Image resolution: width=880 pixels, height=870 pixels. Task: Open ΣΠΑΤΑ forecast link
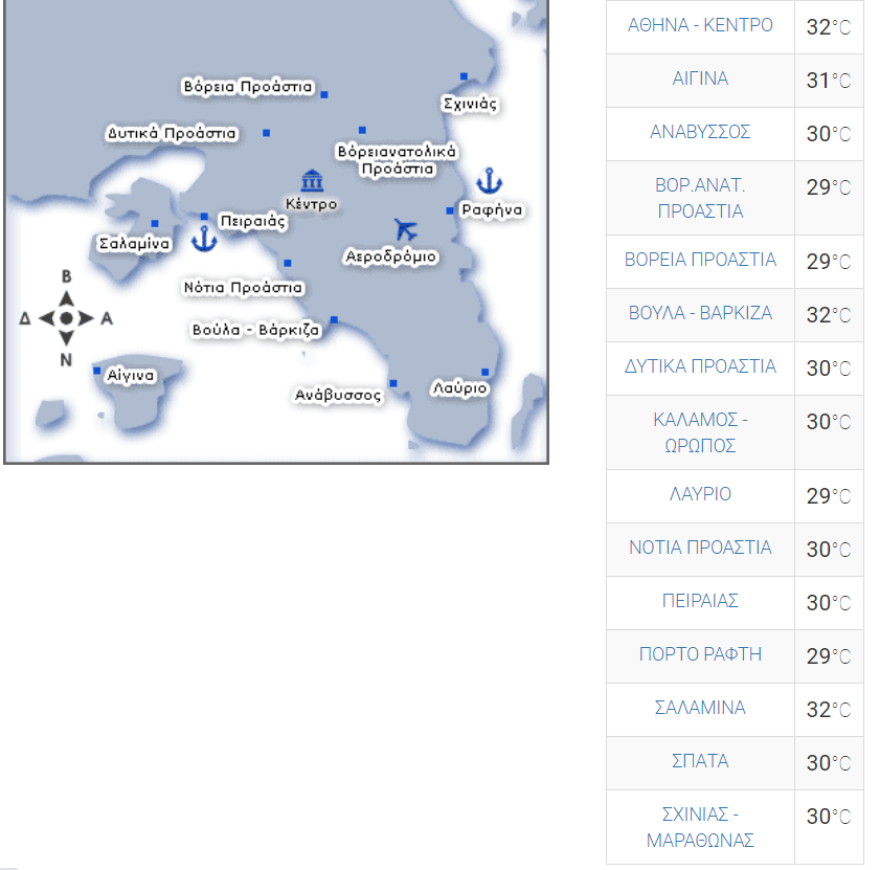[x=700, y=761]
